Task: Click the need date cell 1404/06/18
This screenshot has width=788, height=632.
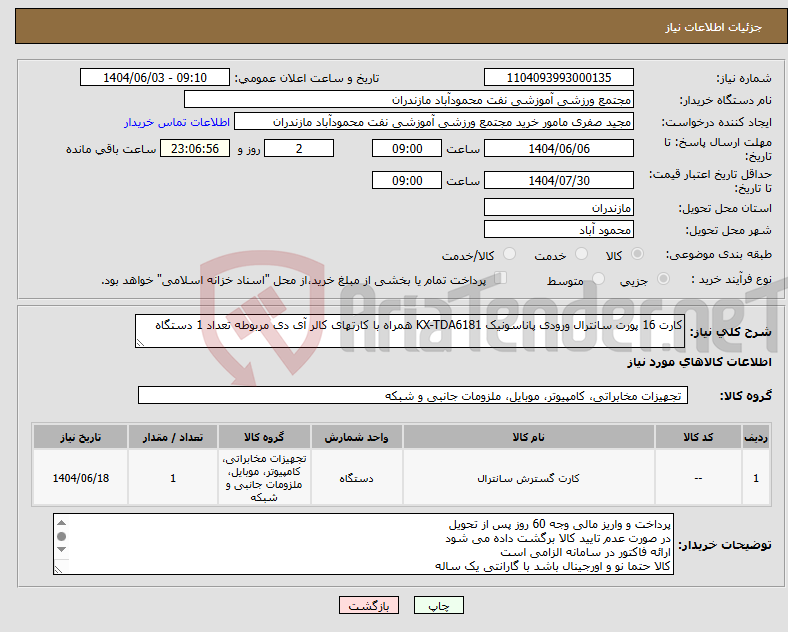Action: pos(80,477)
